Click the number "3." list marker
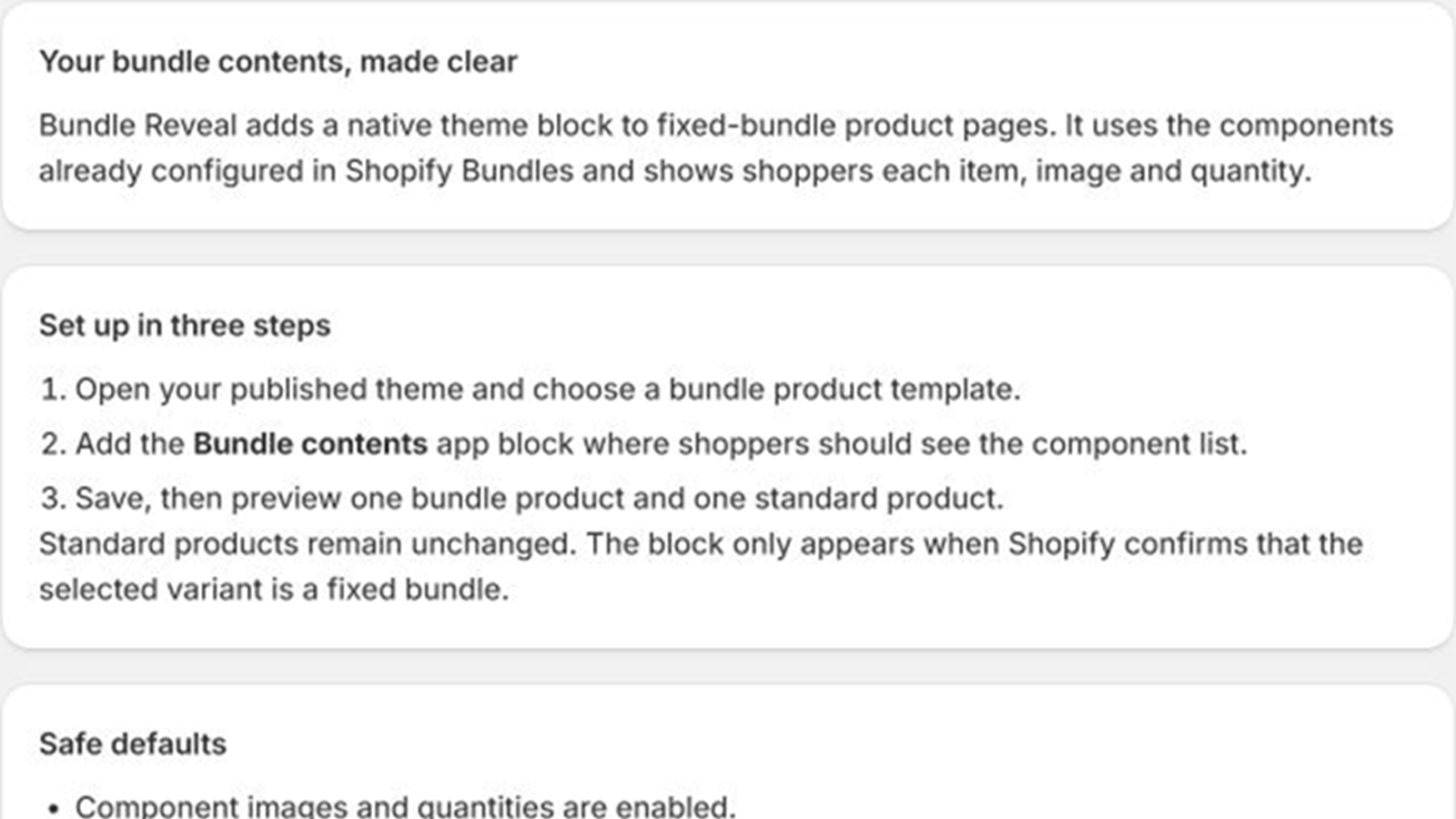Screen dimensions: 1456x819 (54, 499)
